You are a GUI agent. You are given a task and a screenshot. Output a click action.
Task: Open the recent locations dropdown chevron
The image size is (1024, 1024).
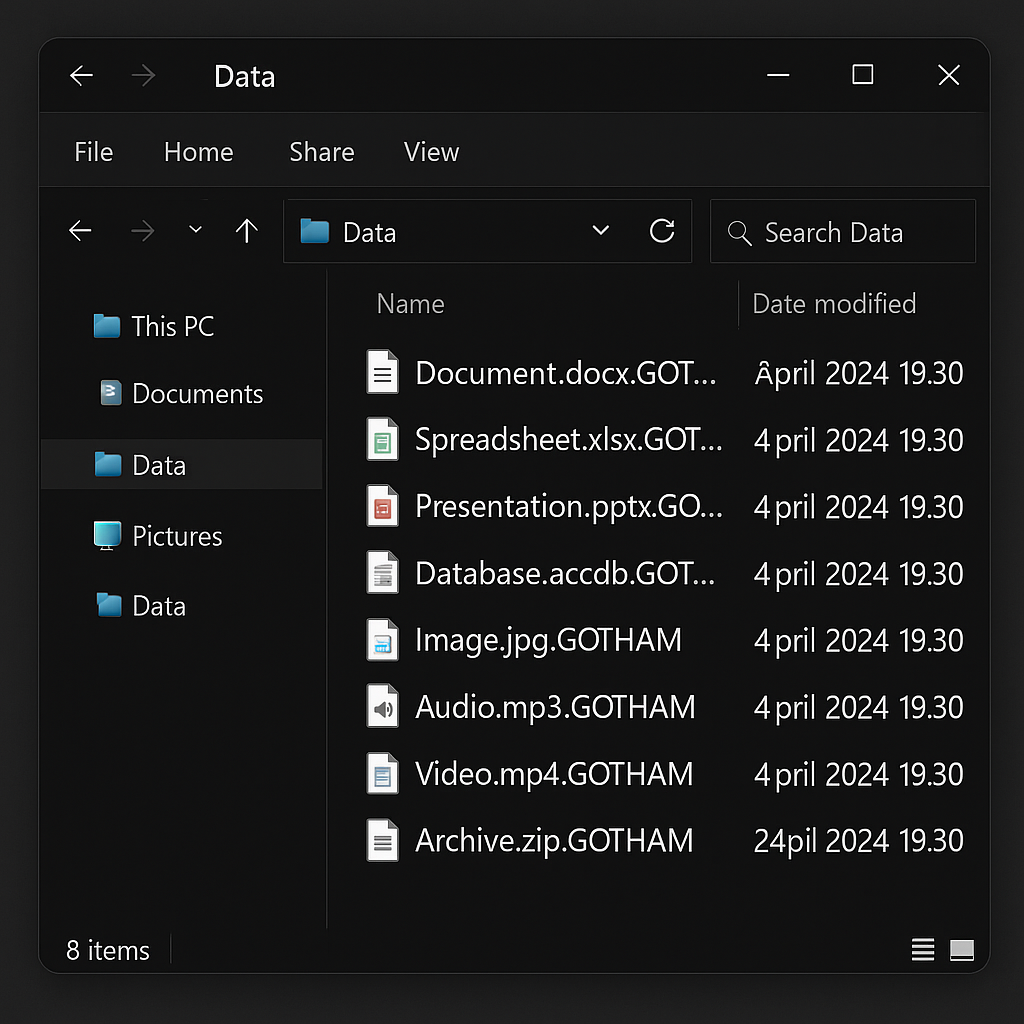point(196,231)
